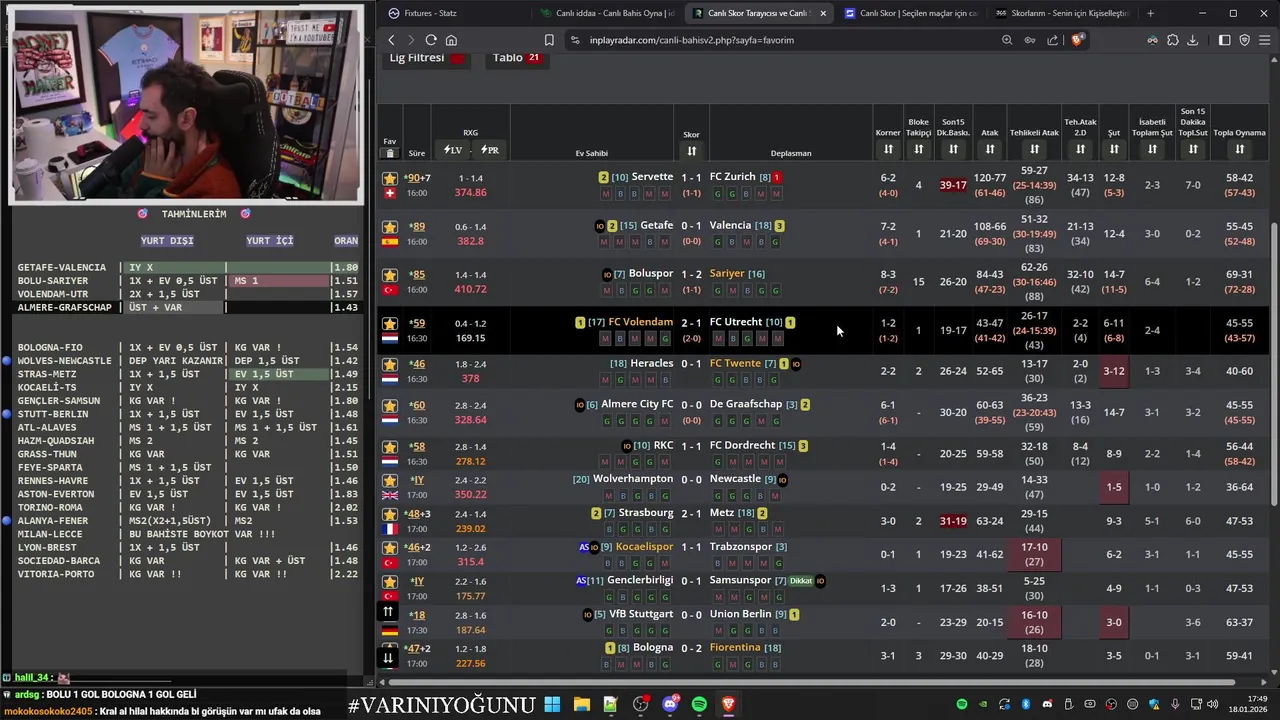The width and height of the screenshot is (1280, 720).
Task: Click the Fiorentina team name
Action: click(735, 648)
